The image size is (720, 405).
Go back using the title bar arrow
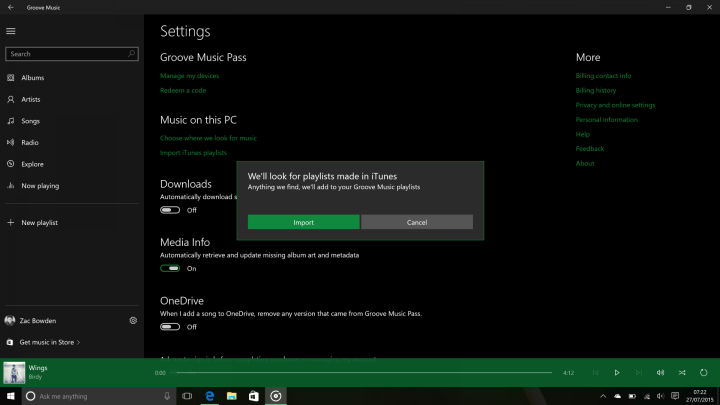point(11,7)
